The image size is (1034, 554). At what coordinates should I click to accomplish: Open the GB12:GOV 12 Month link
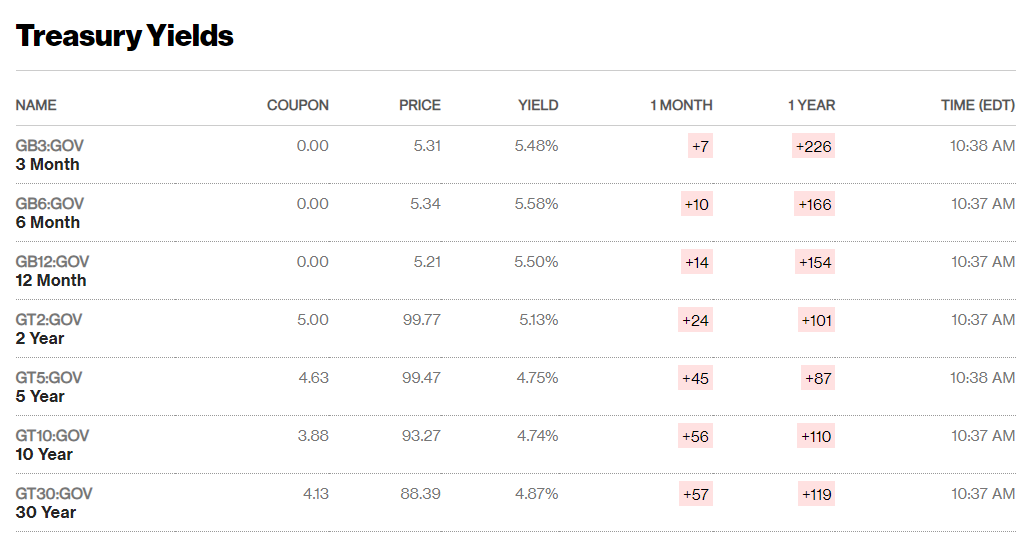52,271
